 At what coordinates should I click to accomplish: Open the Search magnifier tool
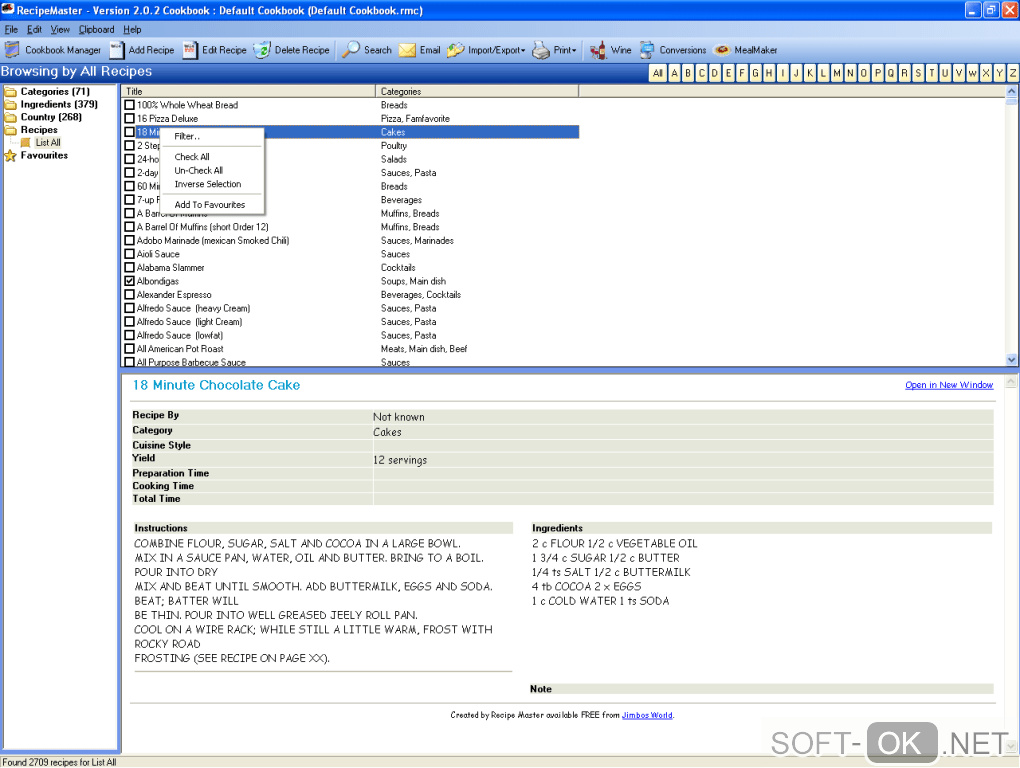click(x=351, y=50)
